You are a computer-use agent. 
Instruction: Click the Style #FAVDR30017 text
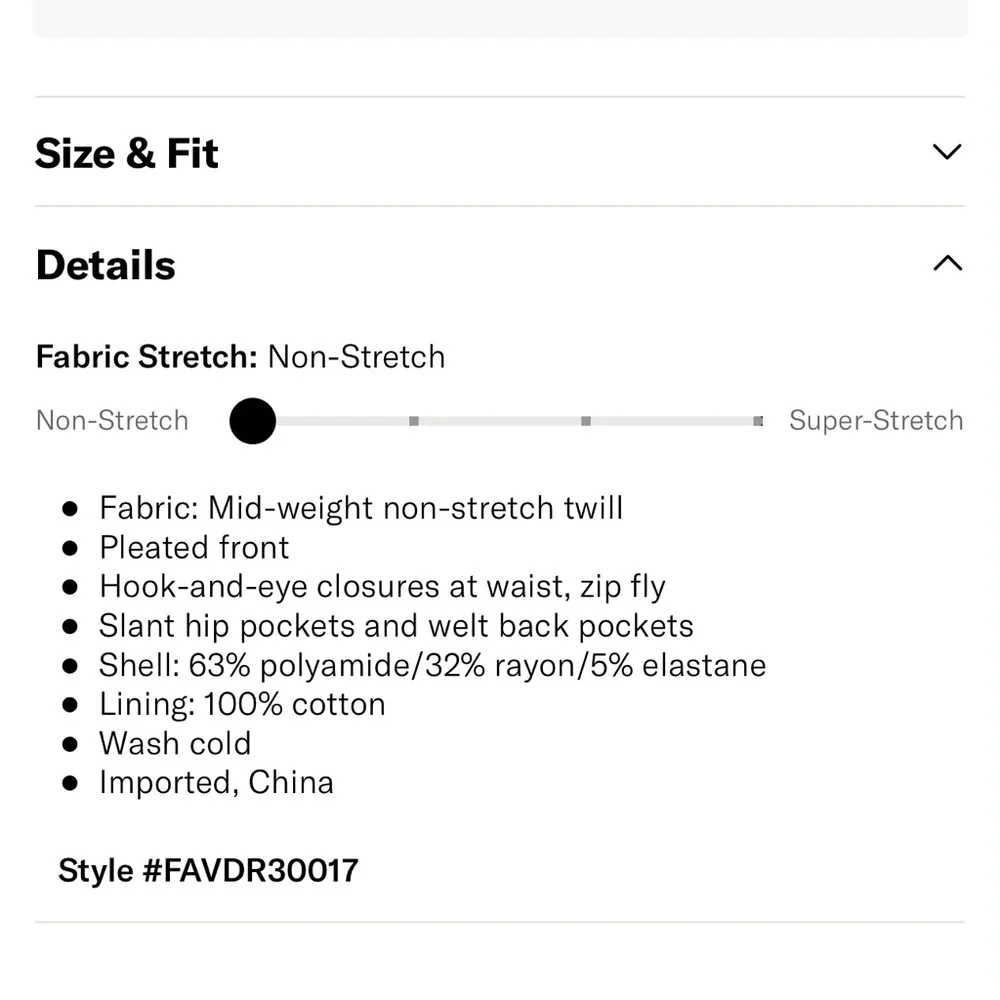pos(208,870)
